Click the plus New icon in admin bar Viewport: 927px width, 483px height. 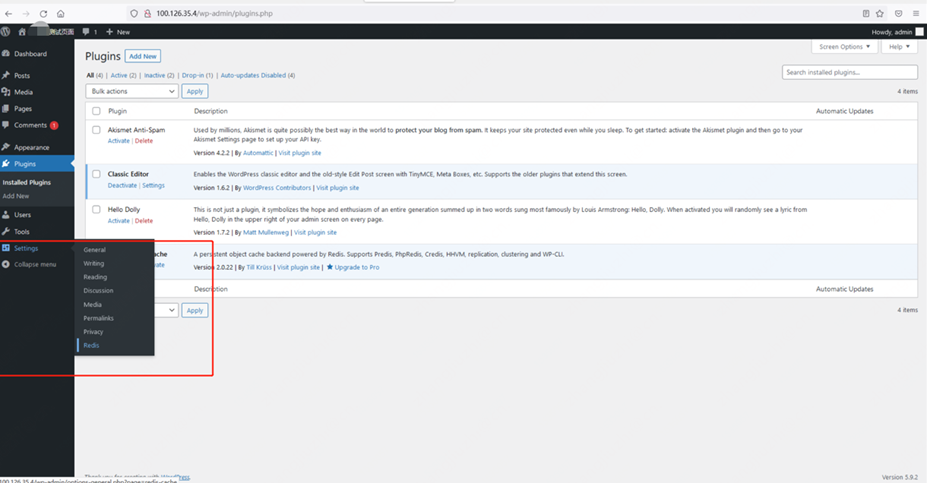109,32
